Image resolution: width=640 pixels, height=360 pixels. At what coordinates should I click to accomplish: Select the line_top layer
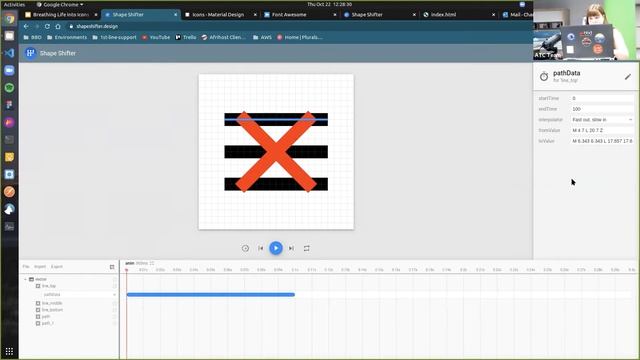coord(49,286)
